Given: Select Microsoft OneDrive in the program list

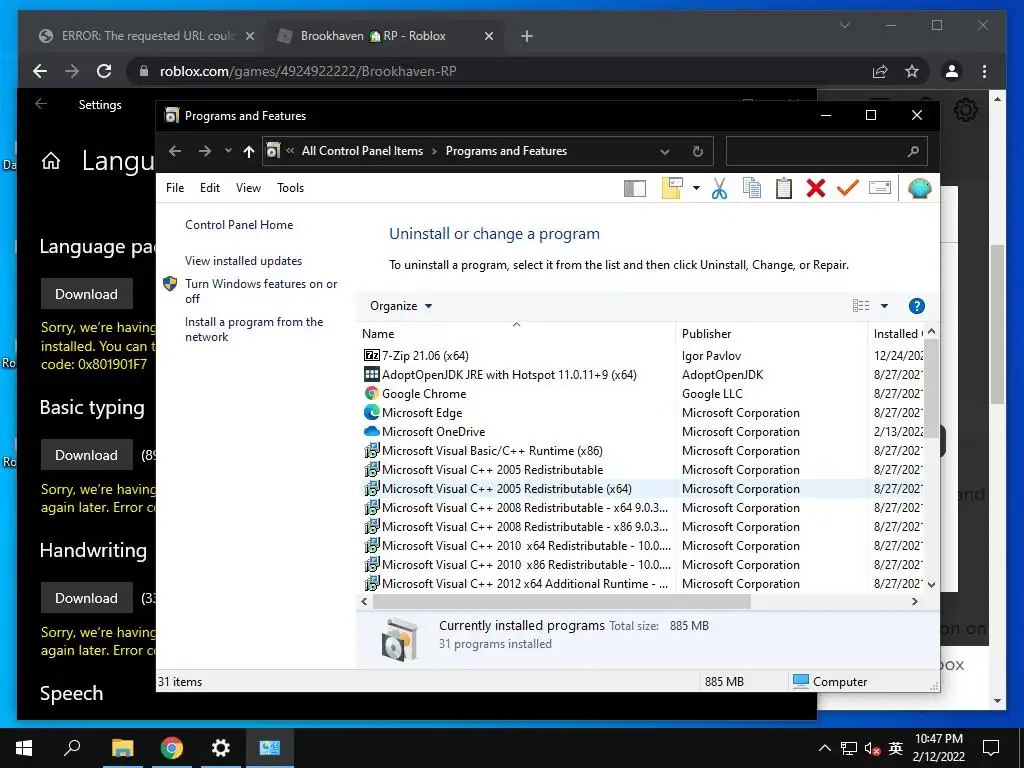Looking at the screenshot, I should (x=432, y=432).
